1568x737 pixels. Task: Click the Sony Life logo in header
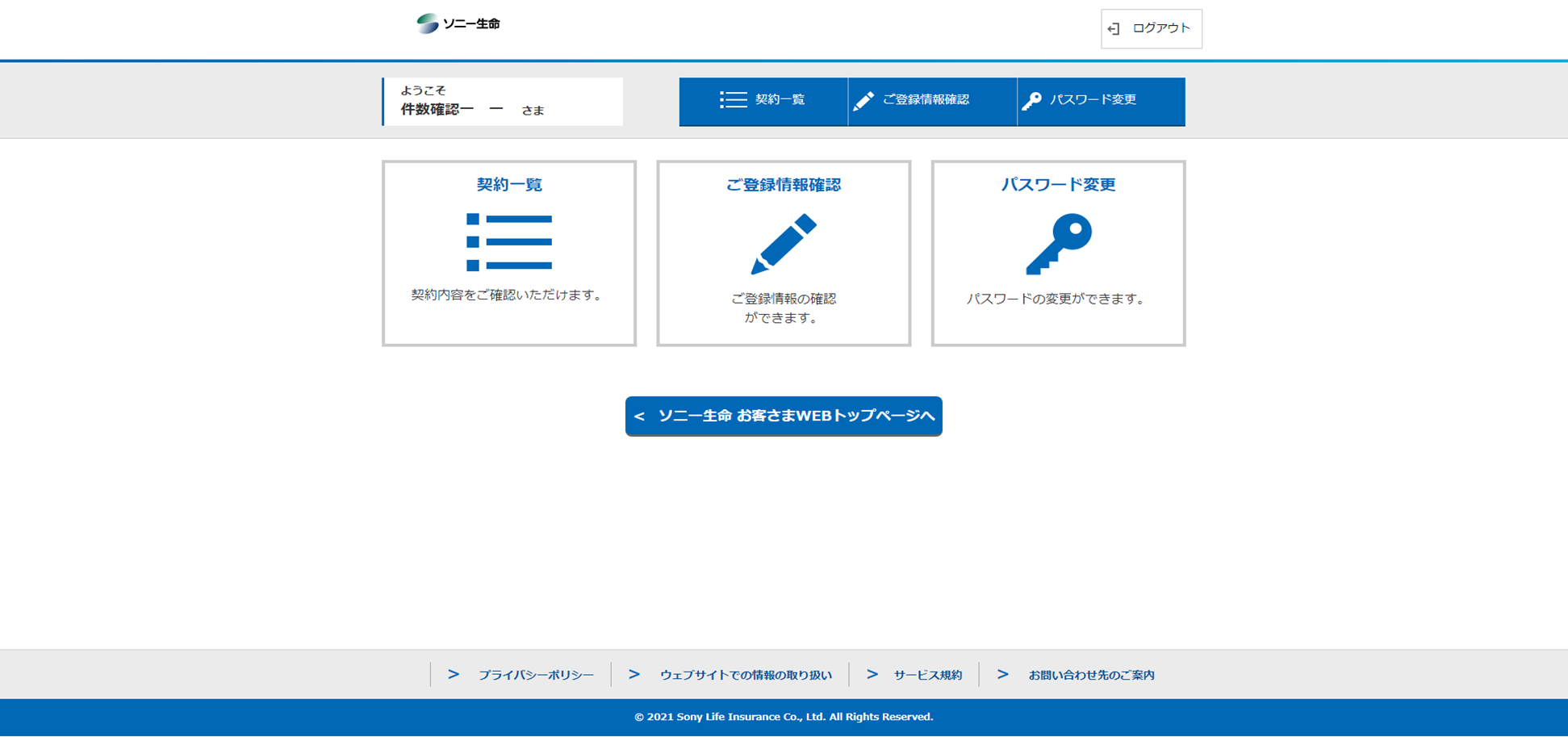[x=458, y=23]
